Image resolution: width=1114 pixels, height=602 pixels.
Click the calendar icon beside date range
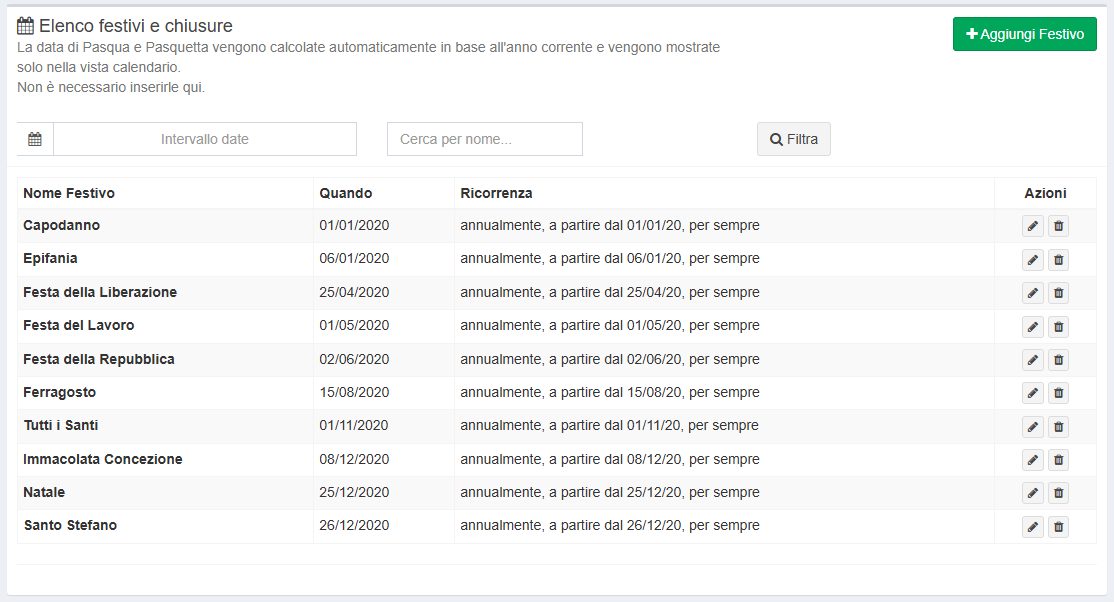pyautogui.click(x=35, y=139)
